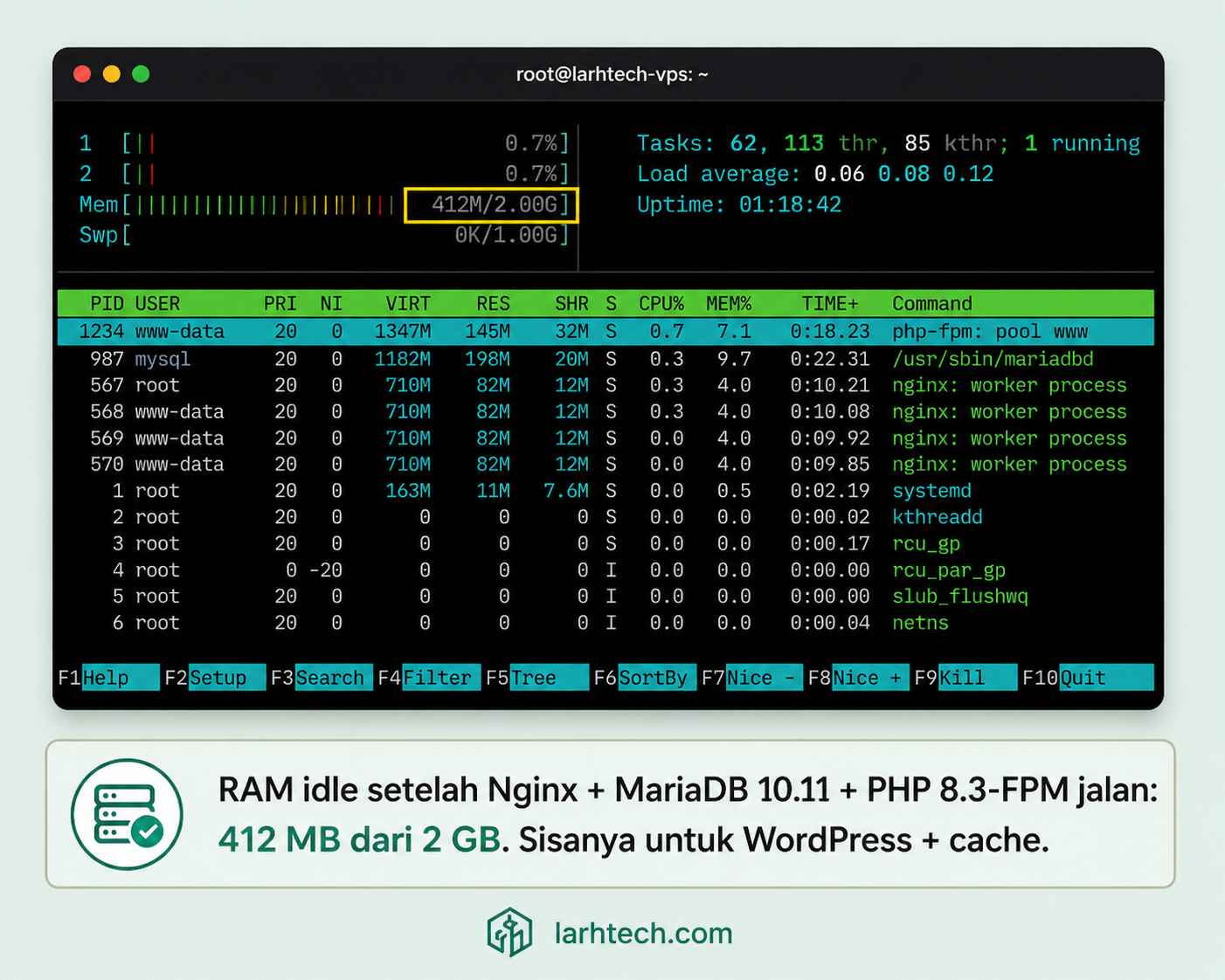Sort by USER column header
The height and width of the screenshot is (980, 1225).
(157, 304)
